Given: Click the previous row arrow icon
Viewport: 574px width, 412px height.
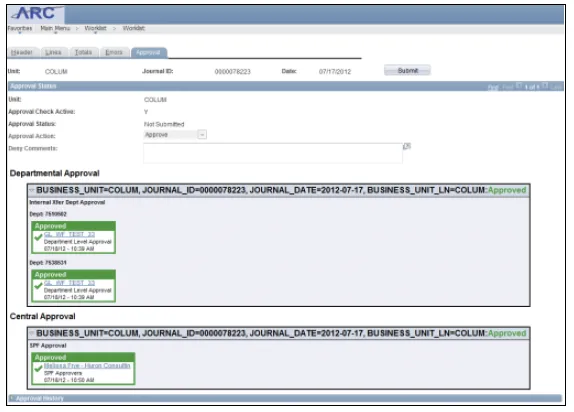Looking at the screenshot, I should point(519,86).
